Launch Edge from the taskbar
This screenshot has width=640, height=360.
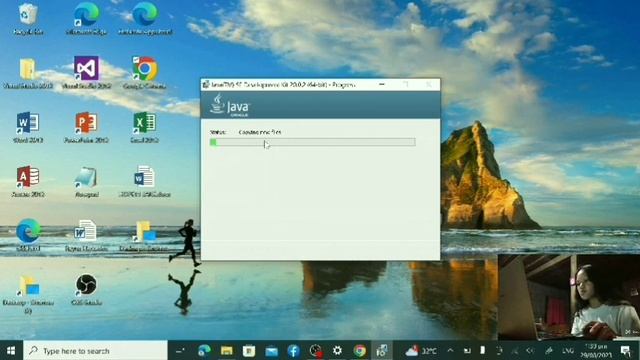coord(204,351)
